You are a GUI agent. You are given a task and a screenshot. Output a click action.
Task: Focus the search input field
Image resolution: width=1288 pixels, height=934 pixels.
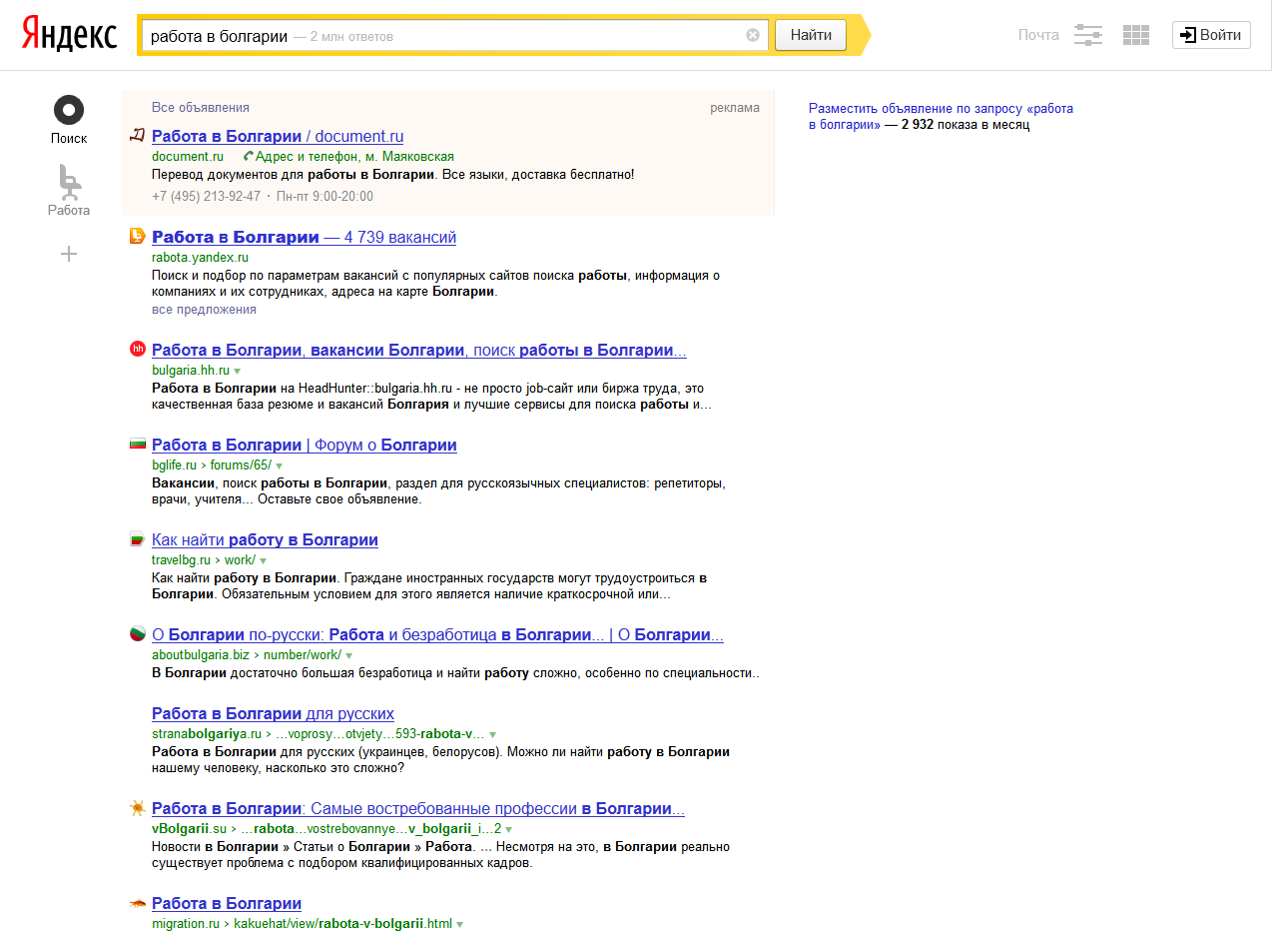click(454, 35)
